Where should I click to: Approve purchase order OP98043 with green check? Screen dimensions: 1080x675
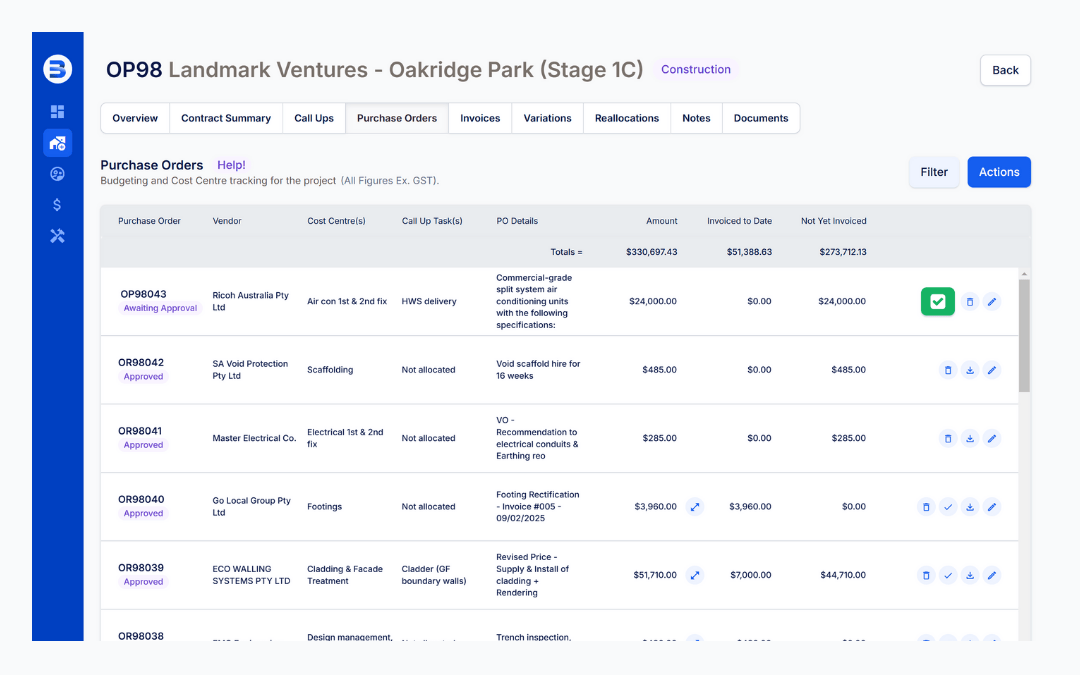937,302
